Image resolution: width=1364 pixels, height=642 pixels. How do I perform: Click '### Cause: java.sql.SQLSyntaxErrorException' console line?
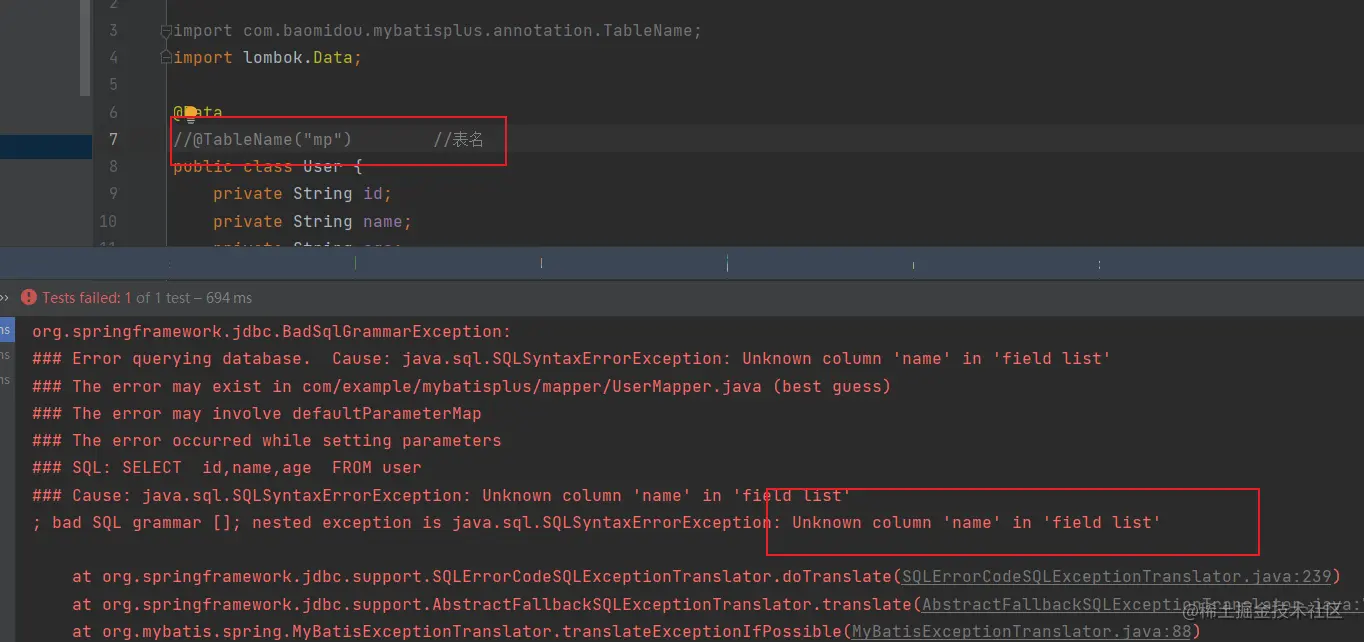pos(441,495)
